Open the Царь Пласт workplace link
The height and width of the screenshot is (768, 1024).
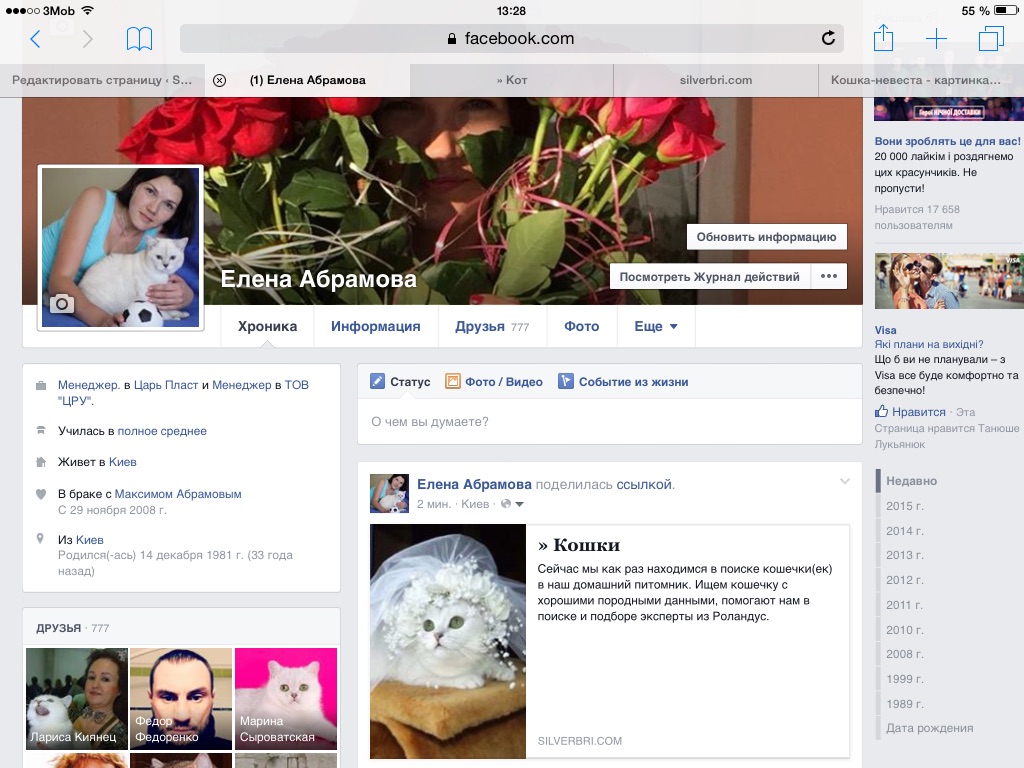point(166,385)
